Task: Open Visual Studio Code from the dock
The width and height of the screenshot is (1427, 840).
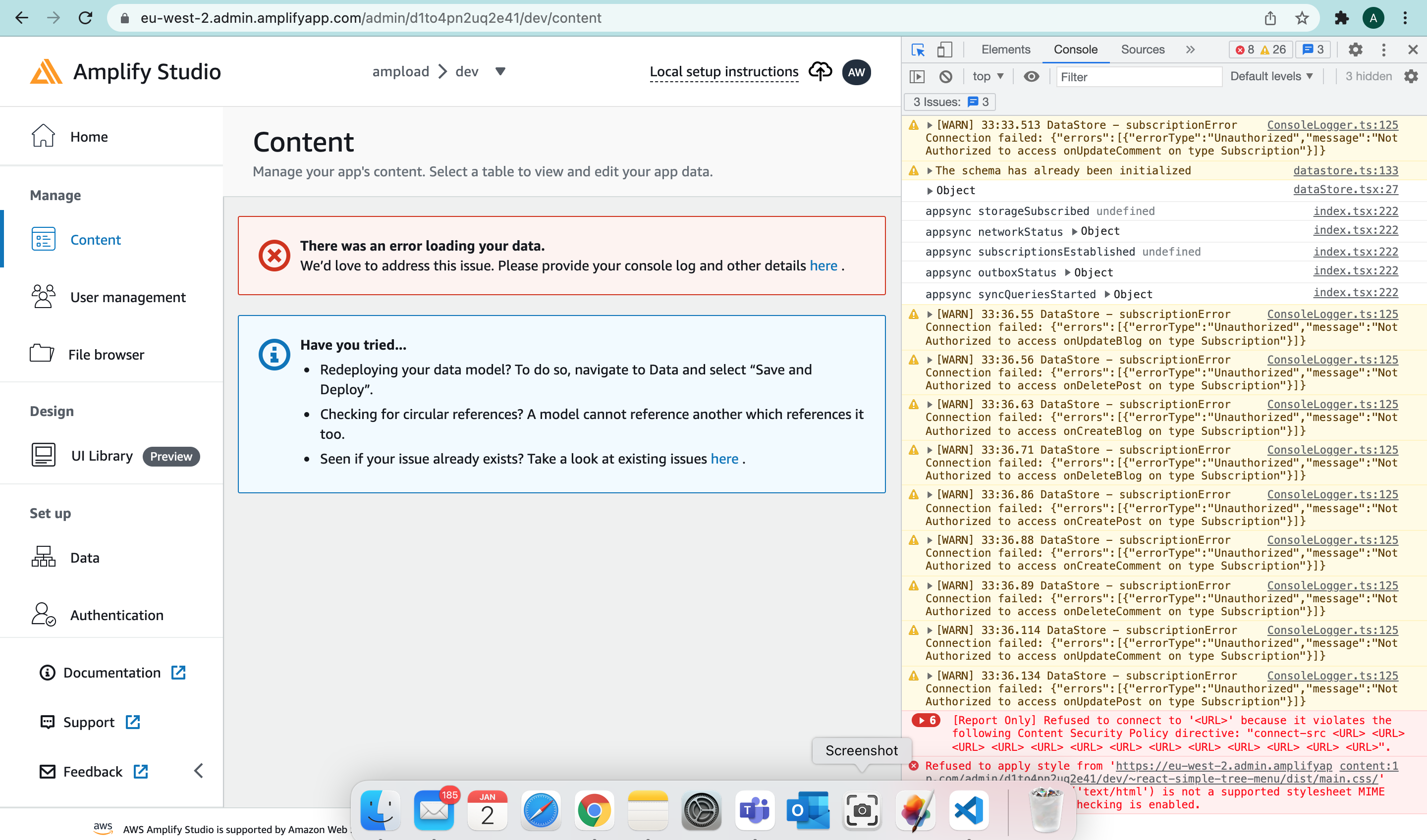Action: coord(968,810)
